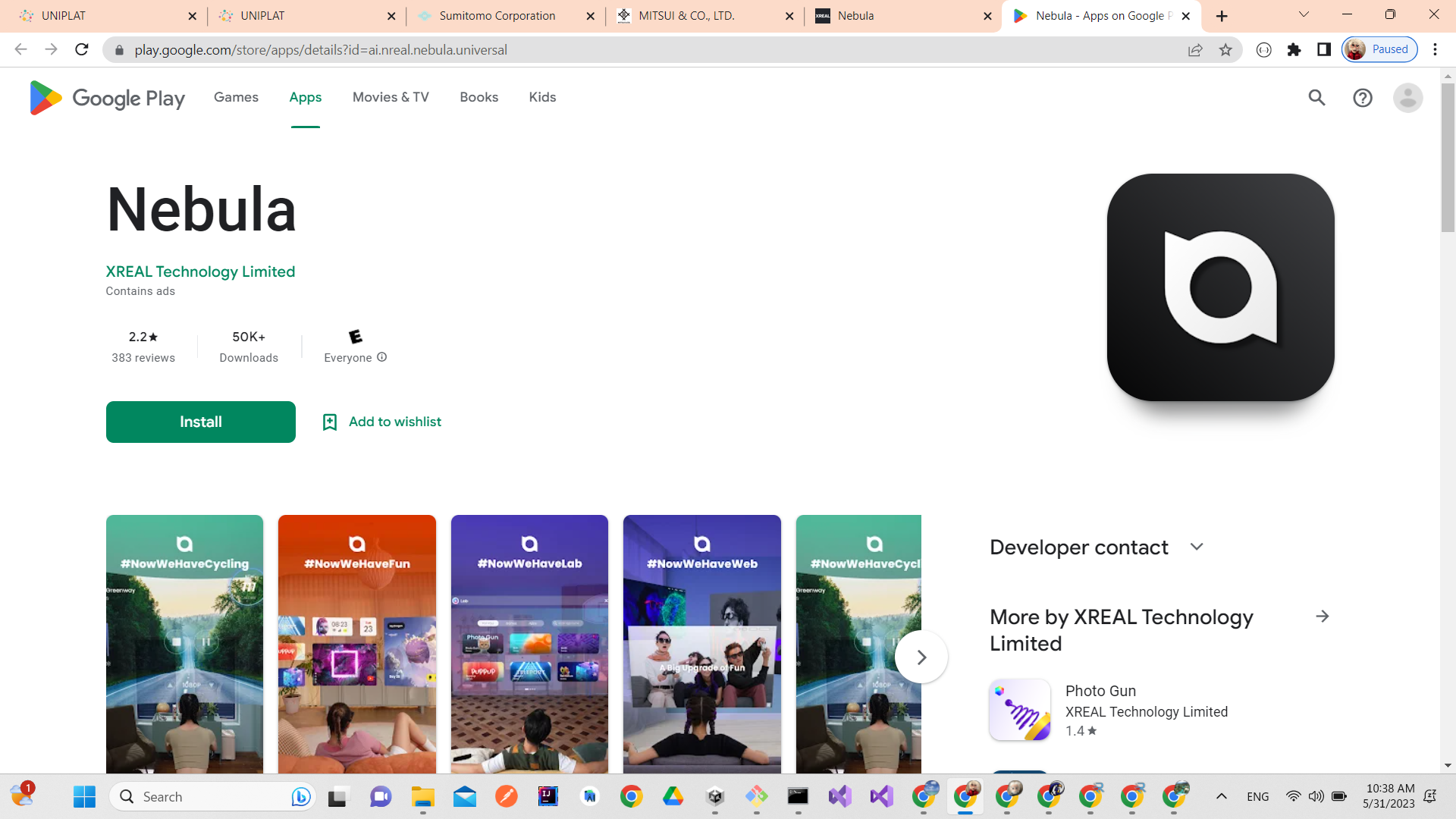Screen dimensions: 1456x819
Task: Expand the Developer contact section
Action: tap(1196, 547)
